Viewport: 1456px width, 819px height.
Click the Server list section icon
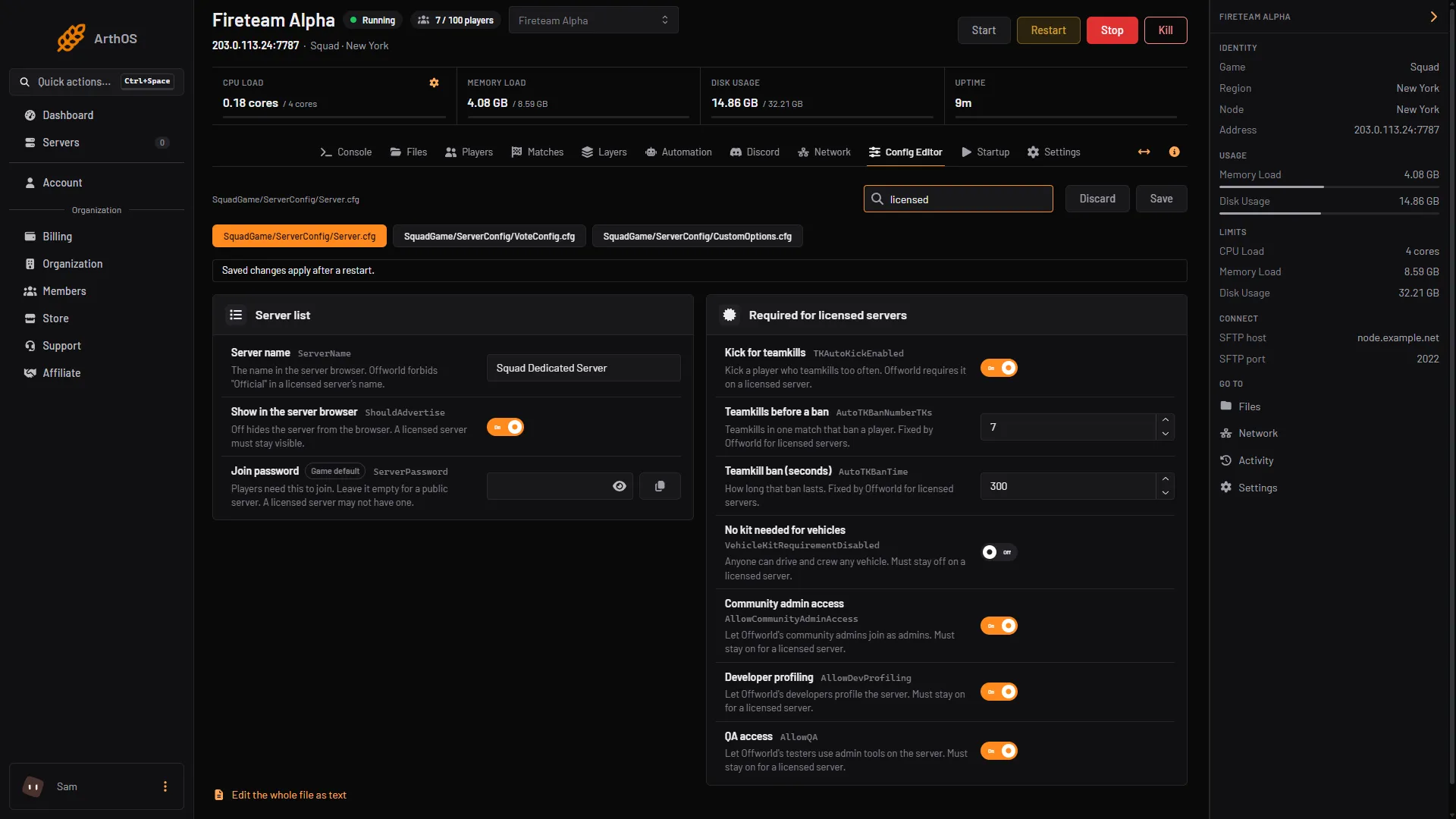[x=236, y=315]
